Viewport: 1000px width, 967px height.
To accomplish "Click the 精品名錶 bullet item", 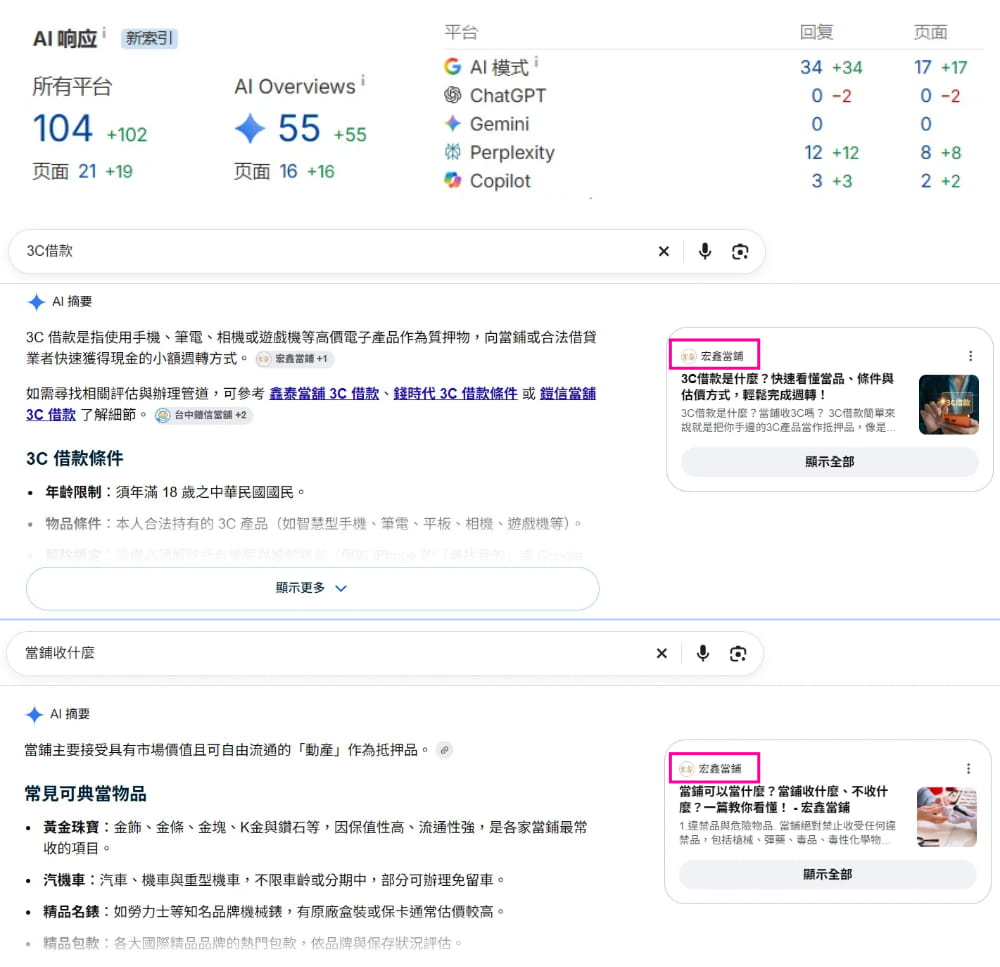I will tap(274, 912).
